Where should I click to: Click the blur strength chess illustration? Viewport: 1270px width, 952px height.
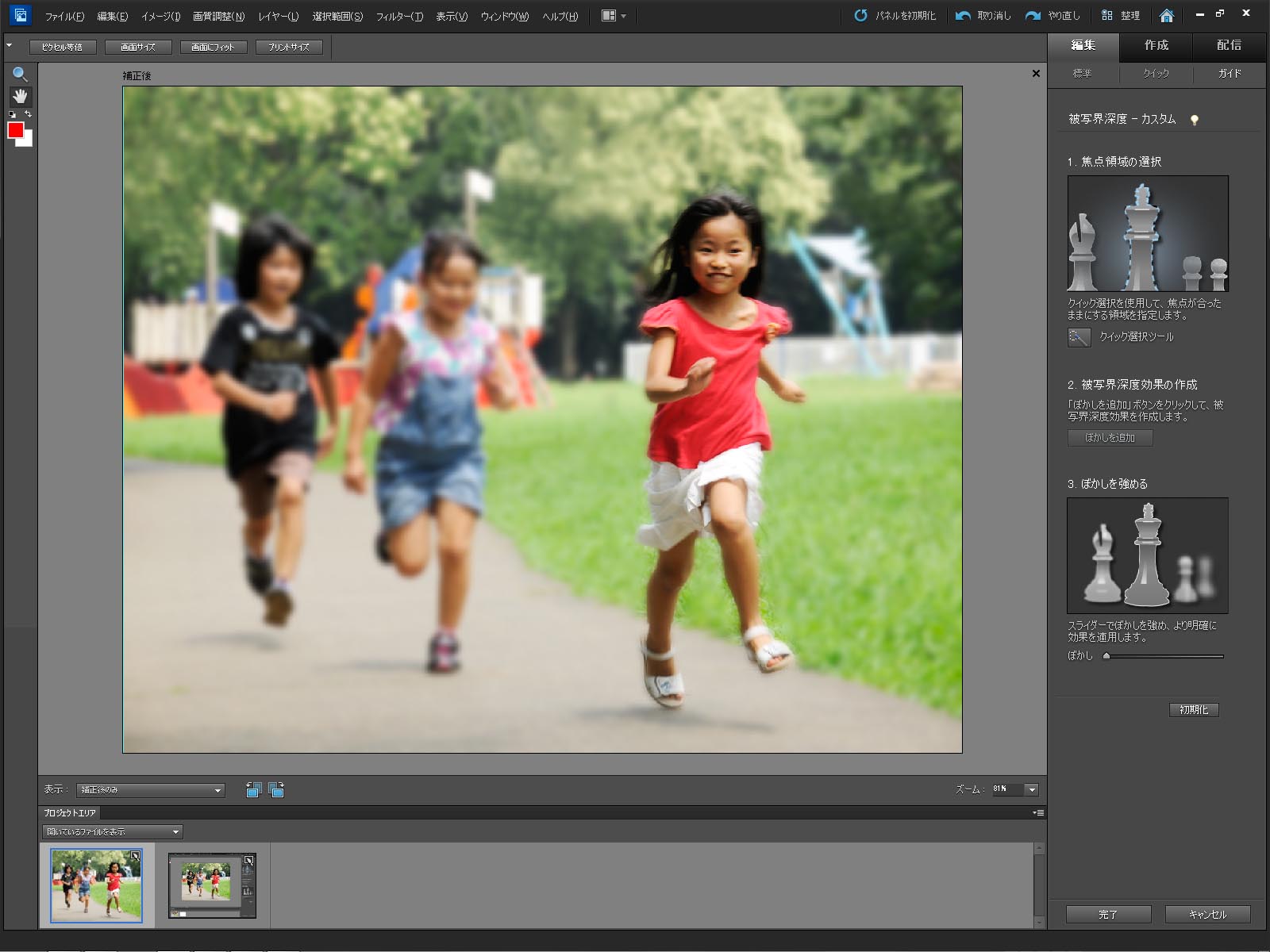[x=1148, y=555]
